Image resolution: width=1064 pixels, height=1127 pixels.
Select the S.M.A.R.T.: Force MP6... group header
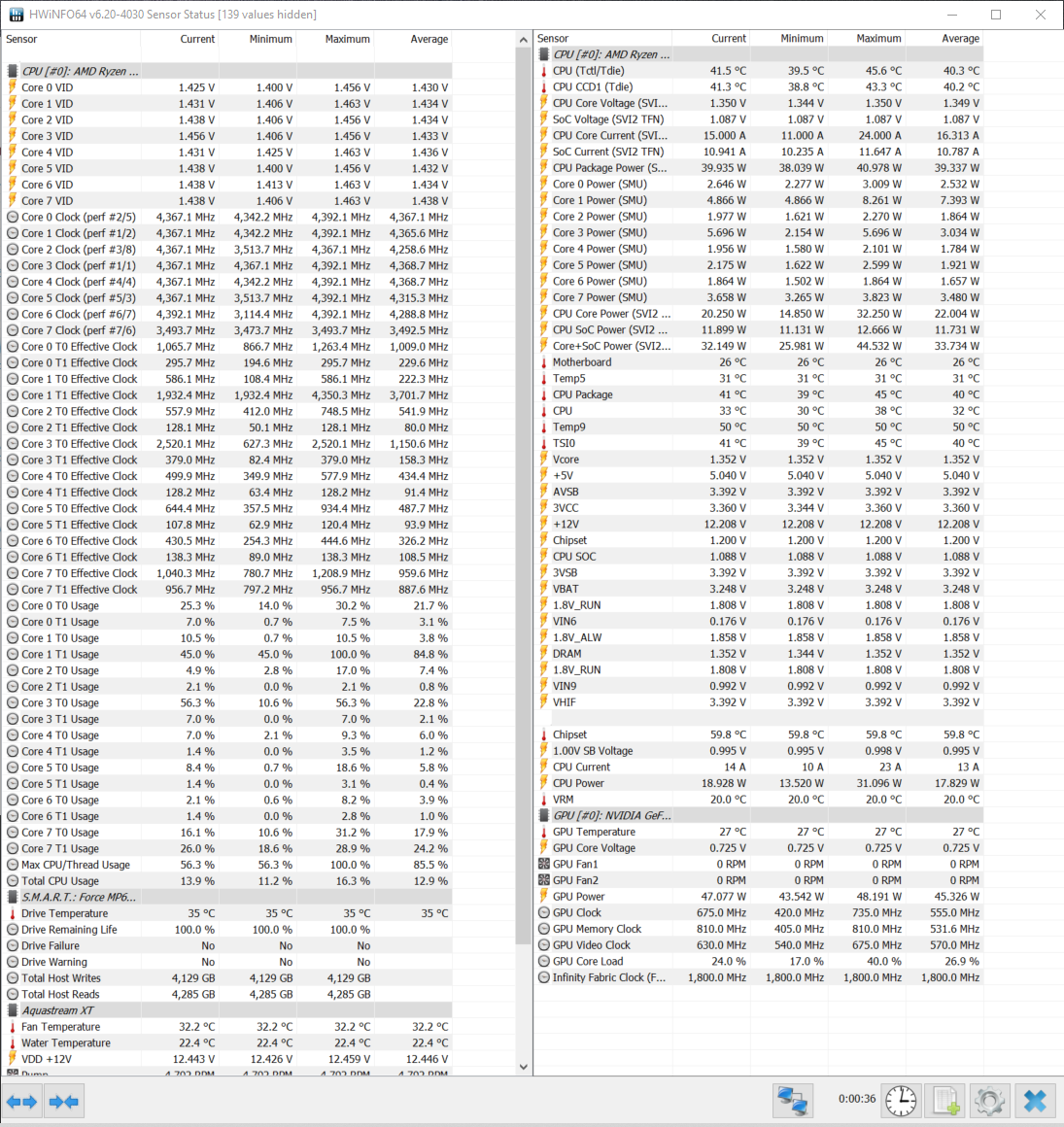(x=227, y=897)
